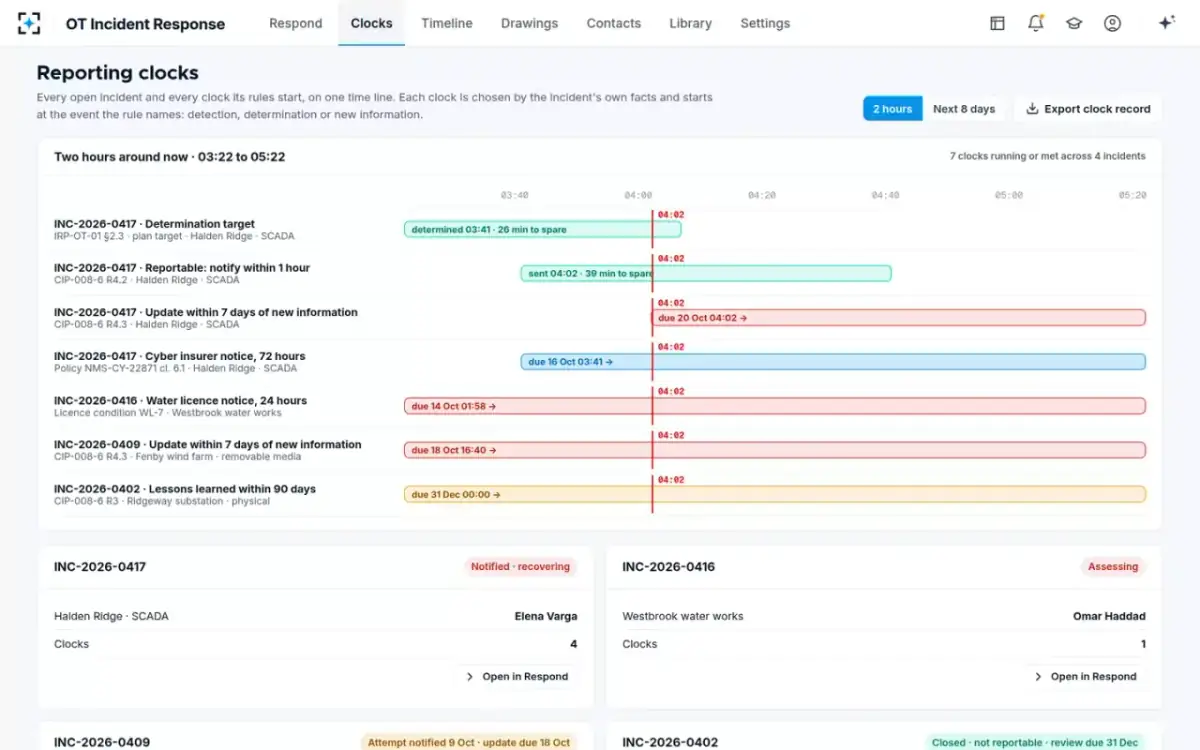Viewport: 1200px width, 750px height.
Task: Click the download icon in Export clock record
Action: tap(1032, 109)
